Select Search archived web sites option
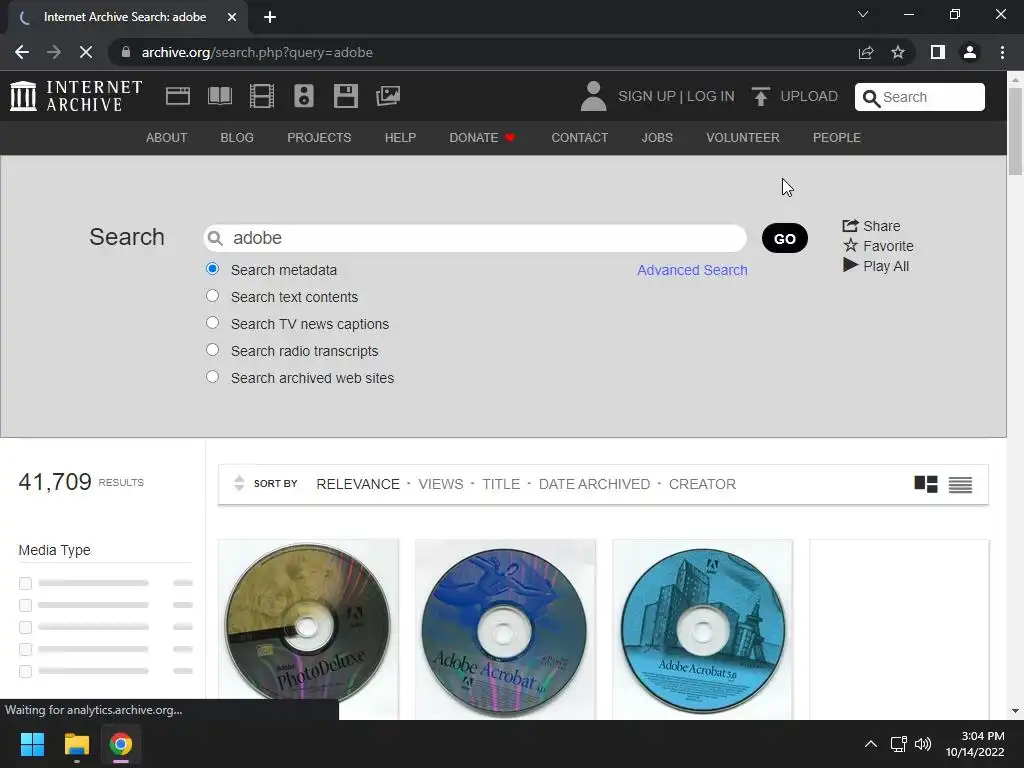 pyautogui.click(x=212, y=377)
